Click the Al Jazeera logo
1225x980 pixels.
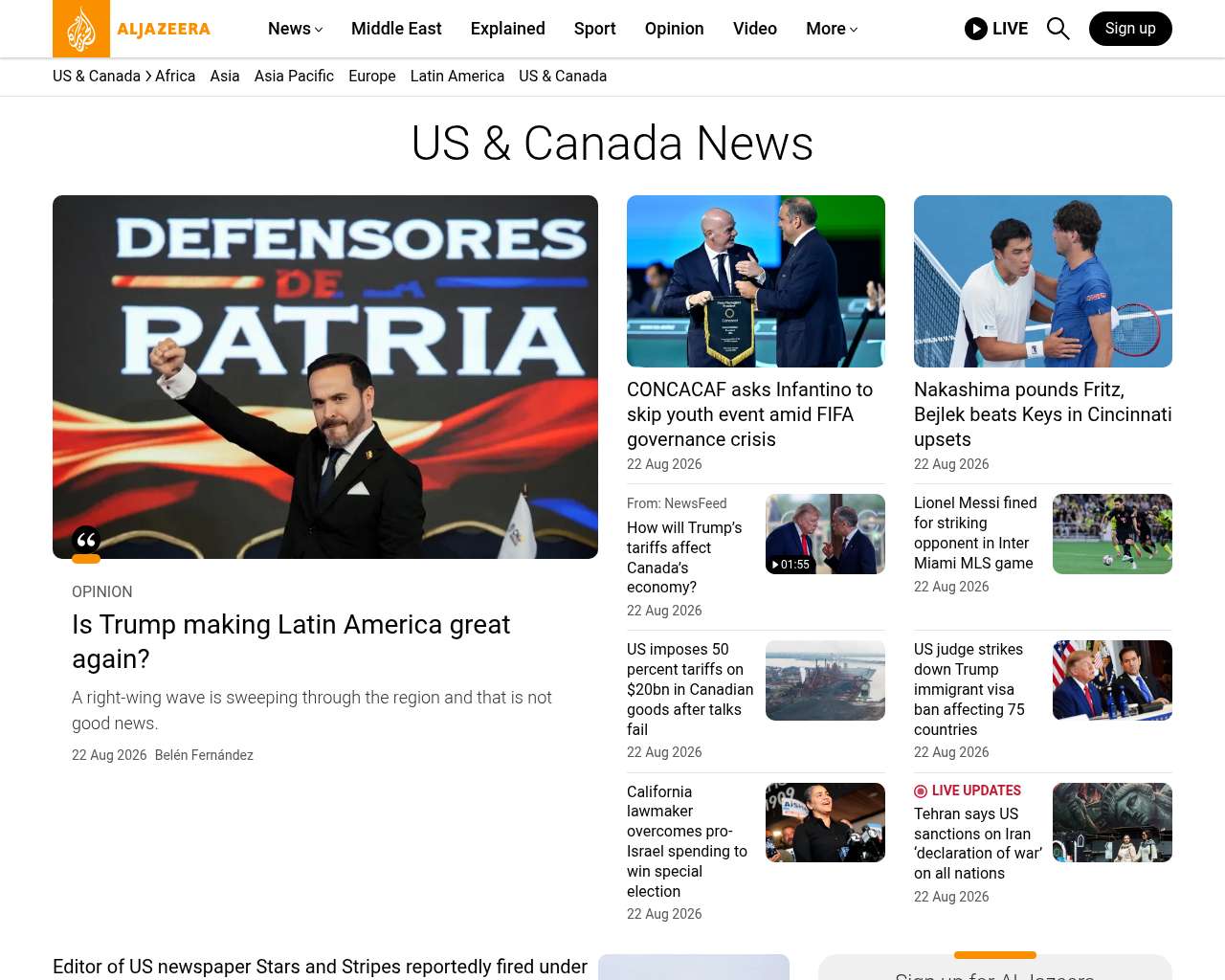click(x=132, y=29)
